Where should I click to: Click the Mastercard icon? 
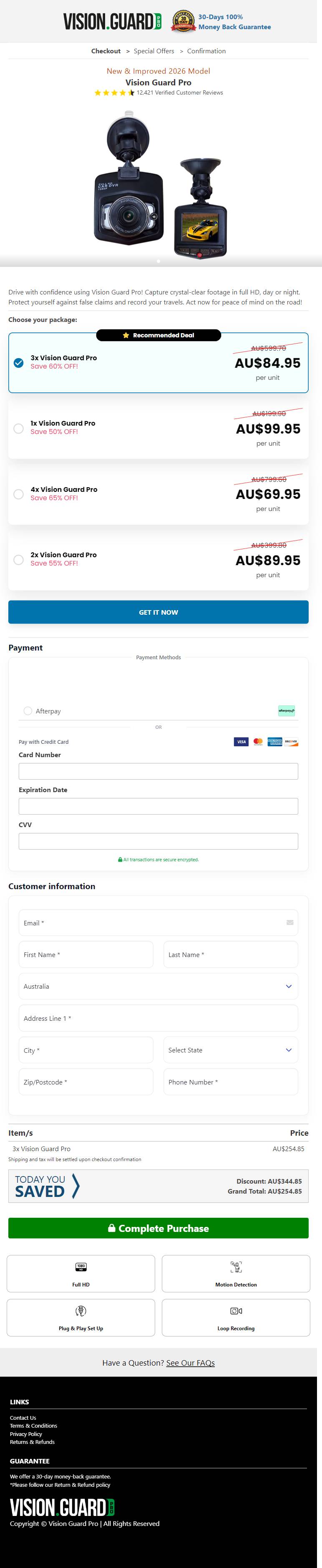[x=258, y=741]
